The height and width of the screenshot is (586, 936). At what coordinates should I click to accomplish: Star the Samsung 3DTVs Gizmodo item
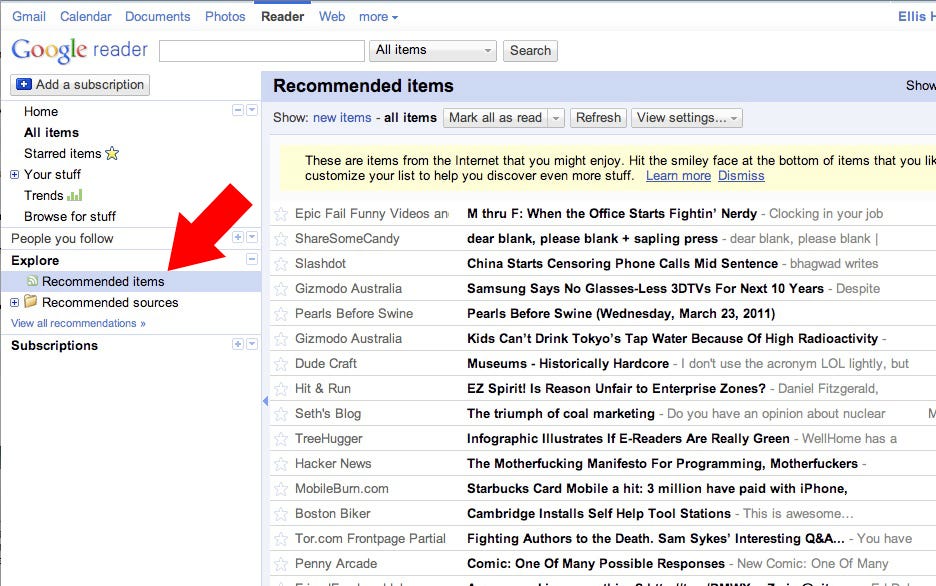(x=281, y=289)
